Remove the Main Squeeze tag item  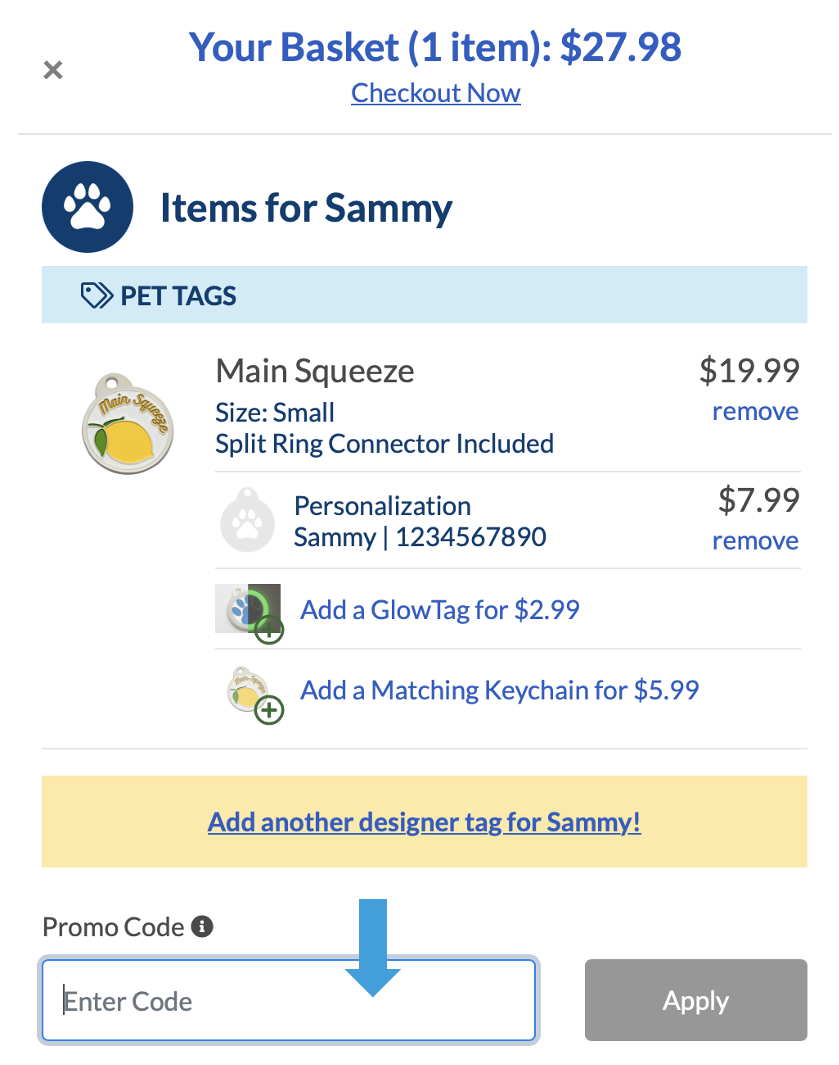coord(755,411)
